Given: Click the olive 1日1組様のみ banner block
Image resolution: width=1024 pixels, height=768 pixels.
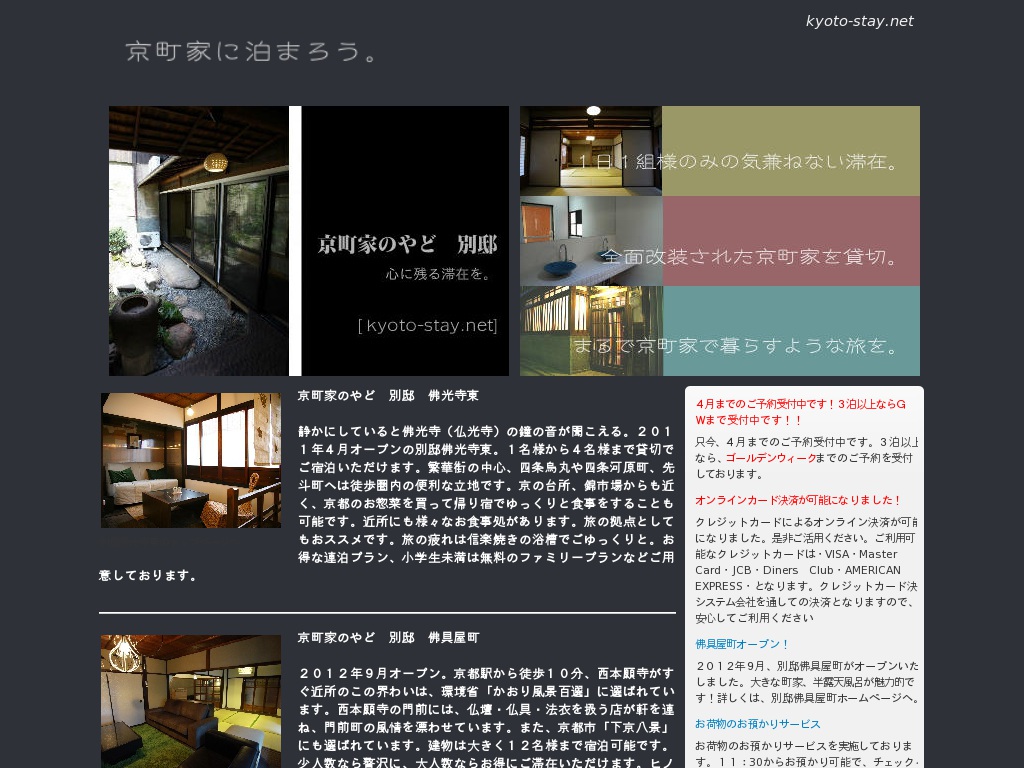Looking at the screenshot, I should point(790,150).
